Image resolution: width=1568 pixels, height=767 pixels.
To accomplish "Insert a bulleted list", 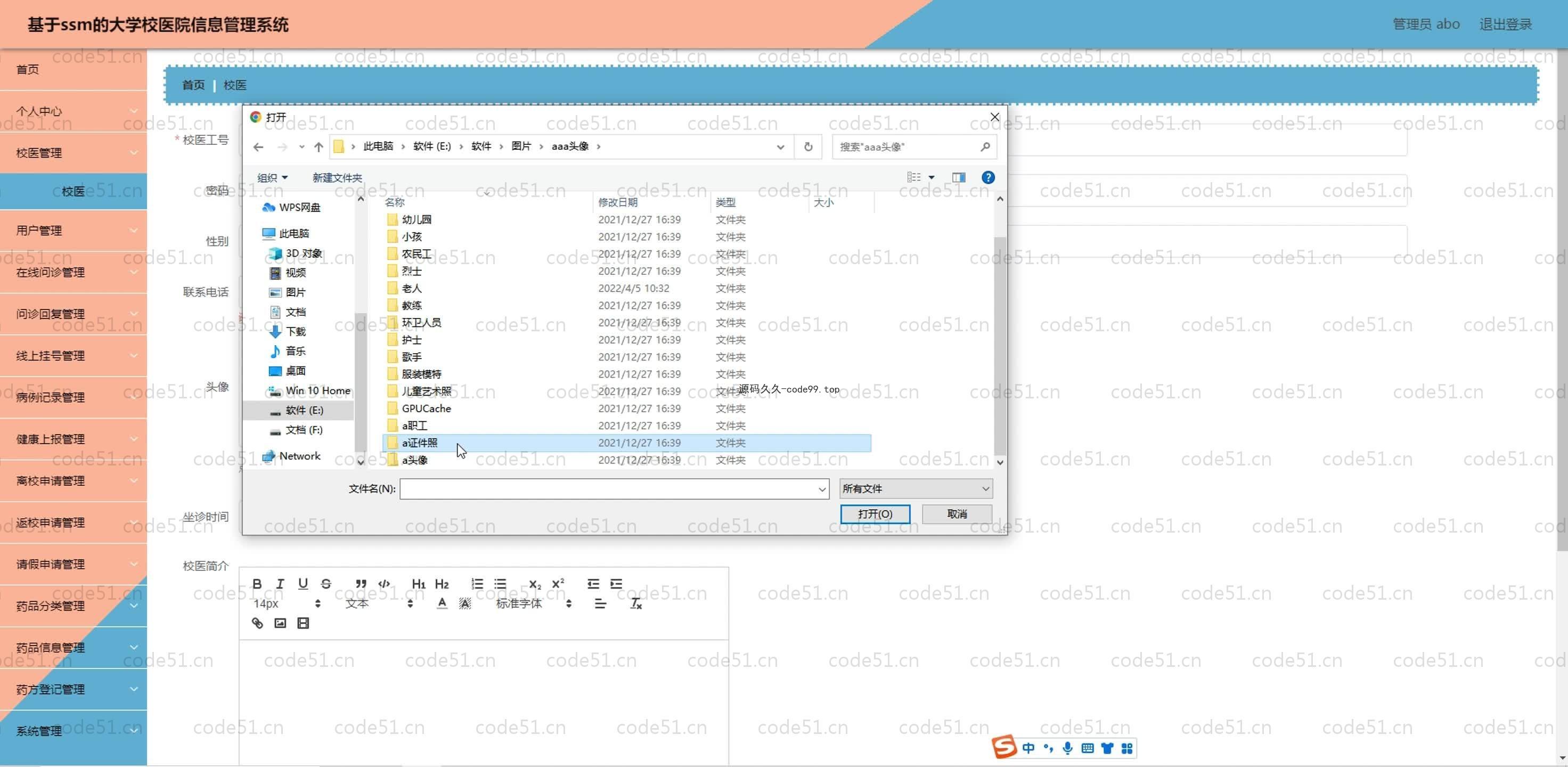I will pyautogui.click(x=500, y=584).
